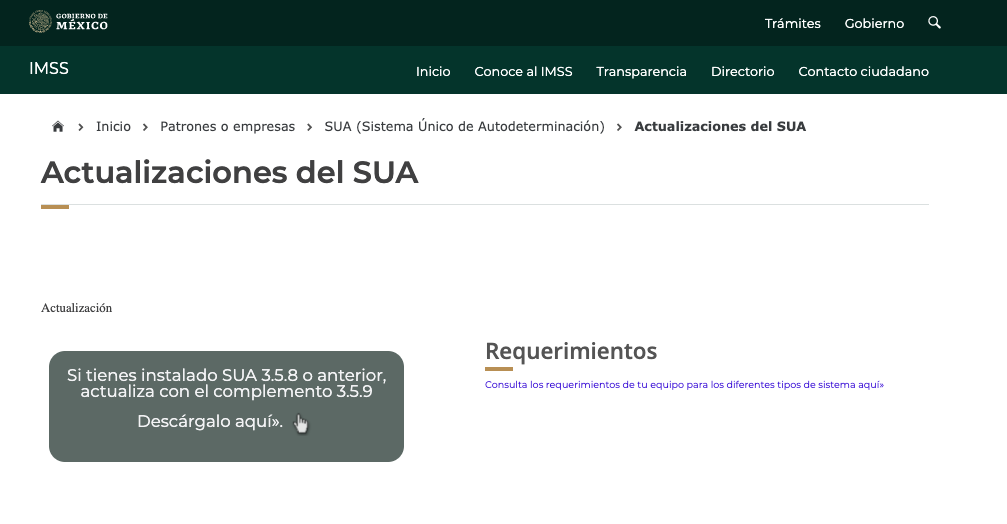Click the Actualización label text

point(76,308)
